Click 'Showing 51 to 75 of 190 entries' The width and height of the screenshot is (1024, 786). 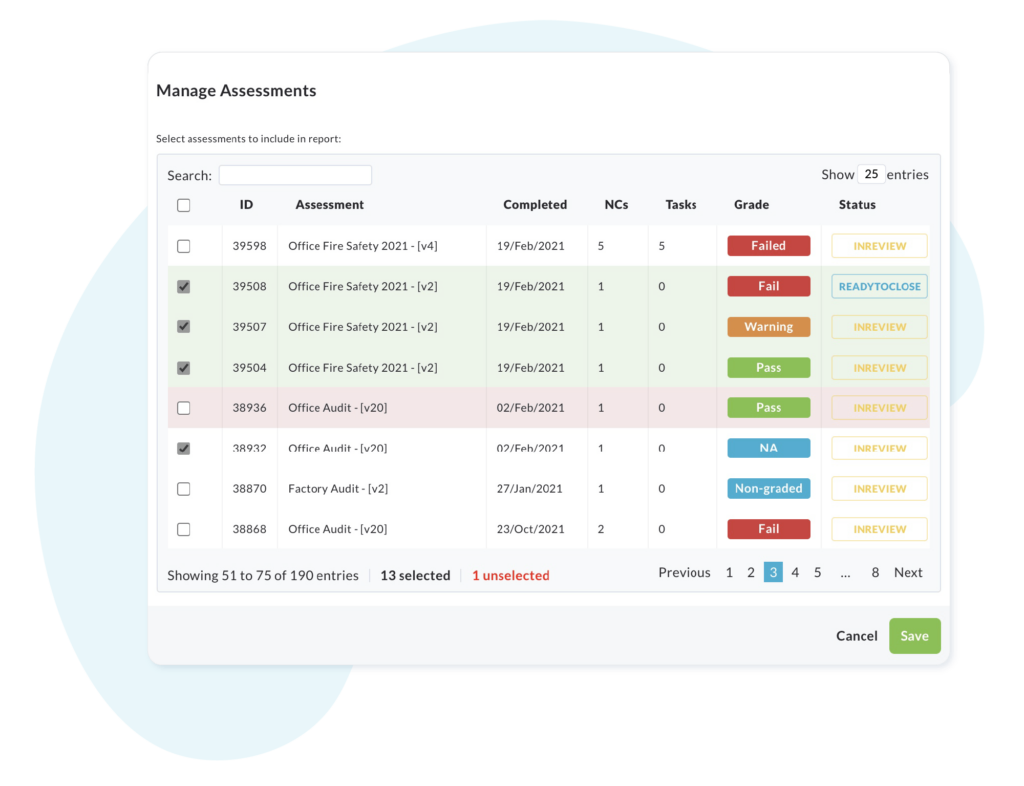(263, 575)
